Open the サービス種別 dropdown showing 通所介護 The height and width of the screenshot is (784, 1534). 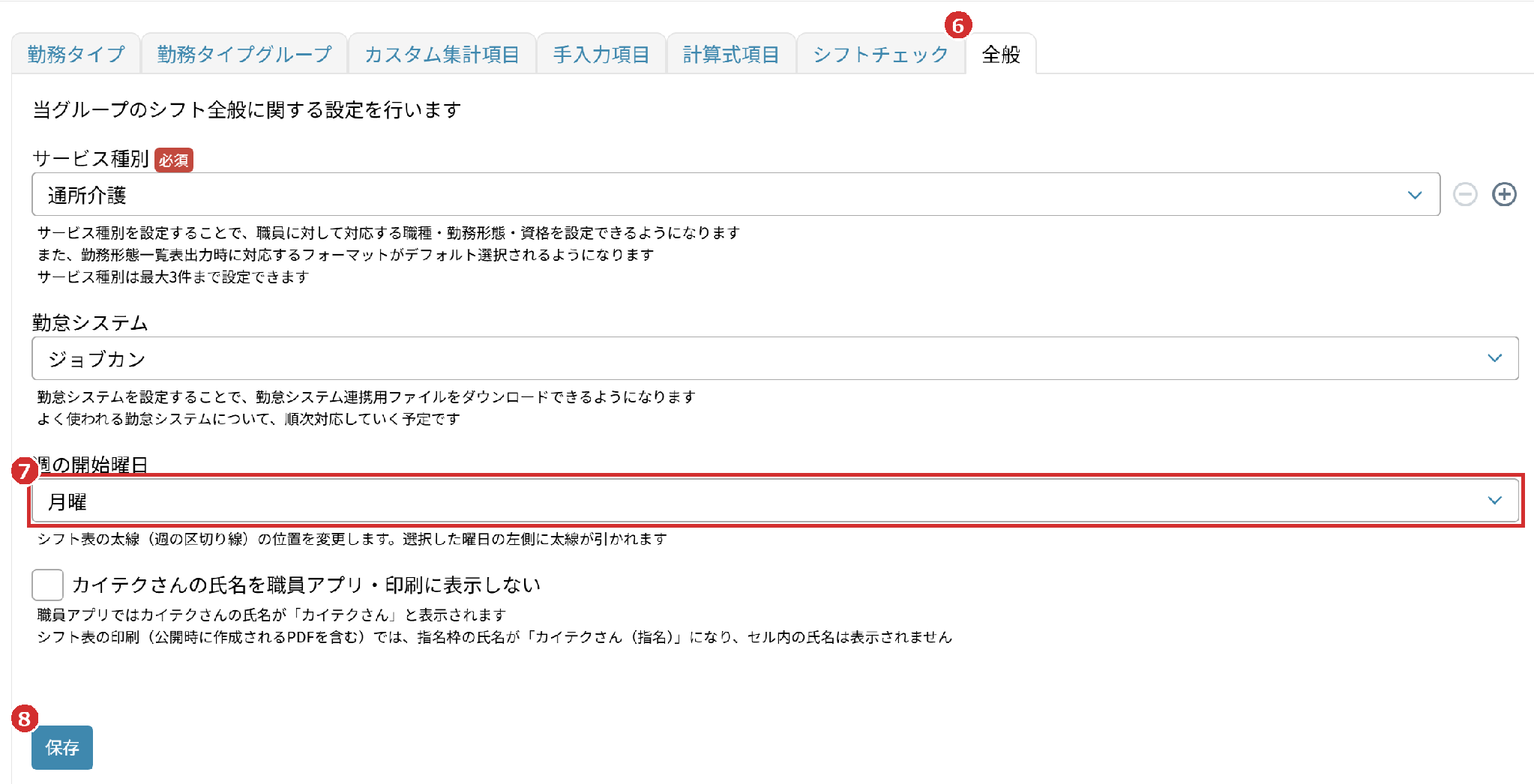point(736,194)
